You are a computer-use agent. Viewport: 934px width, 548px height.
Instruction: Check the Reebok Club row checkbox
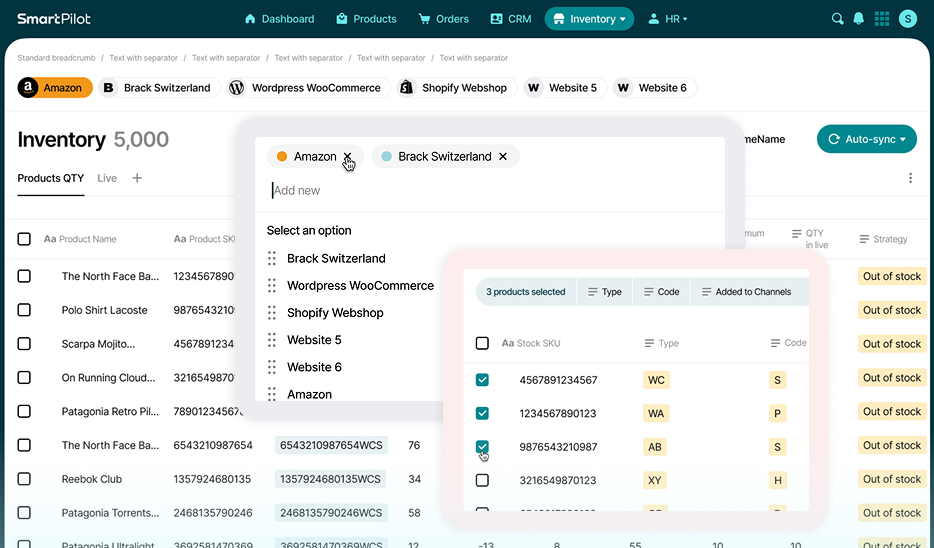(24, 479)
